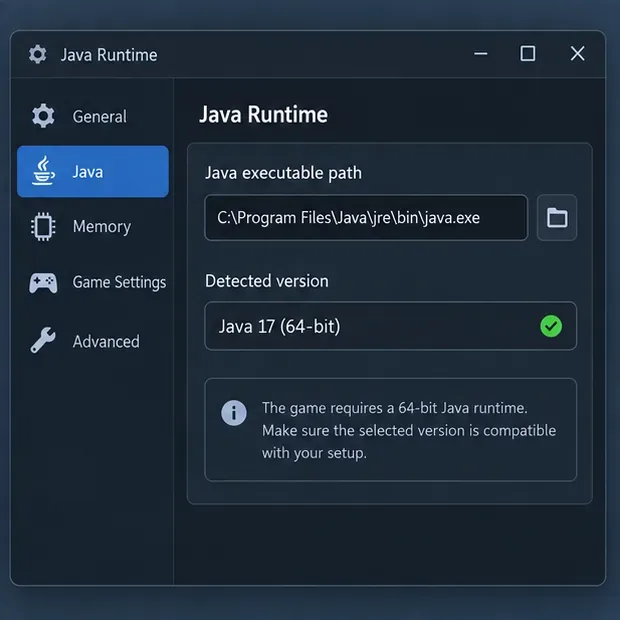Maximize the Java Runtime window

527,53
